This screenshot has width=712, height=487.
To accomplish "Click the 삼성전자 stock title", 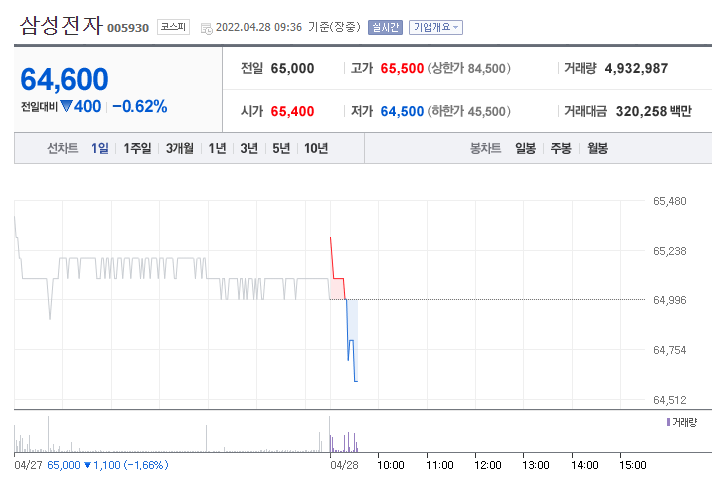I will (x=61, y=25).
